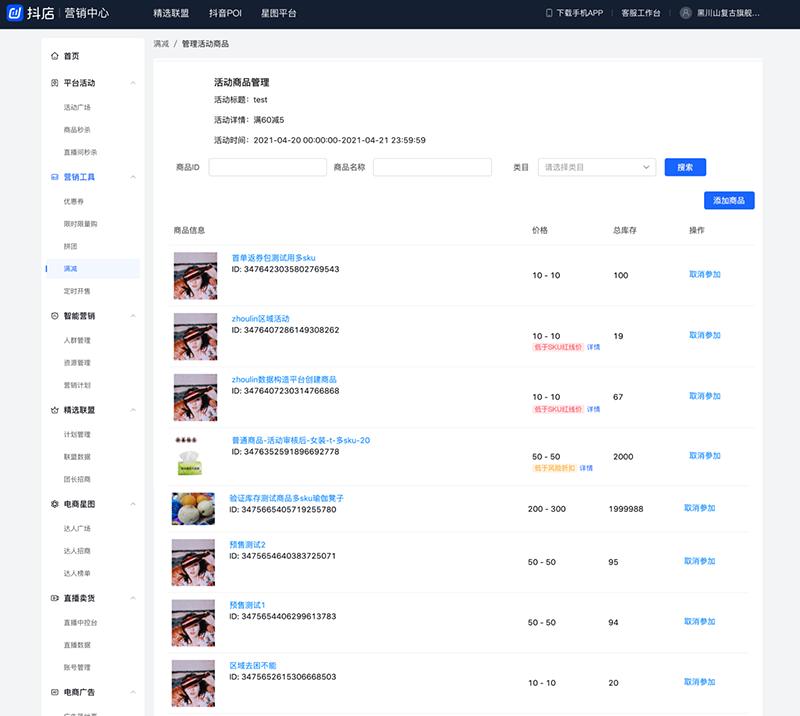Click the blue 搜索 button
Image resolution: width=800 pixels, height=716 pixels.
685,167
